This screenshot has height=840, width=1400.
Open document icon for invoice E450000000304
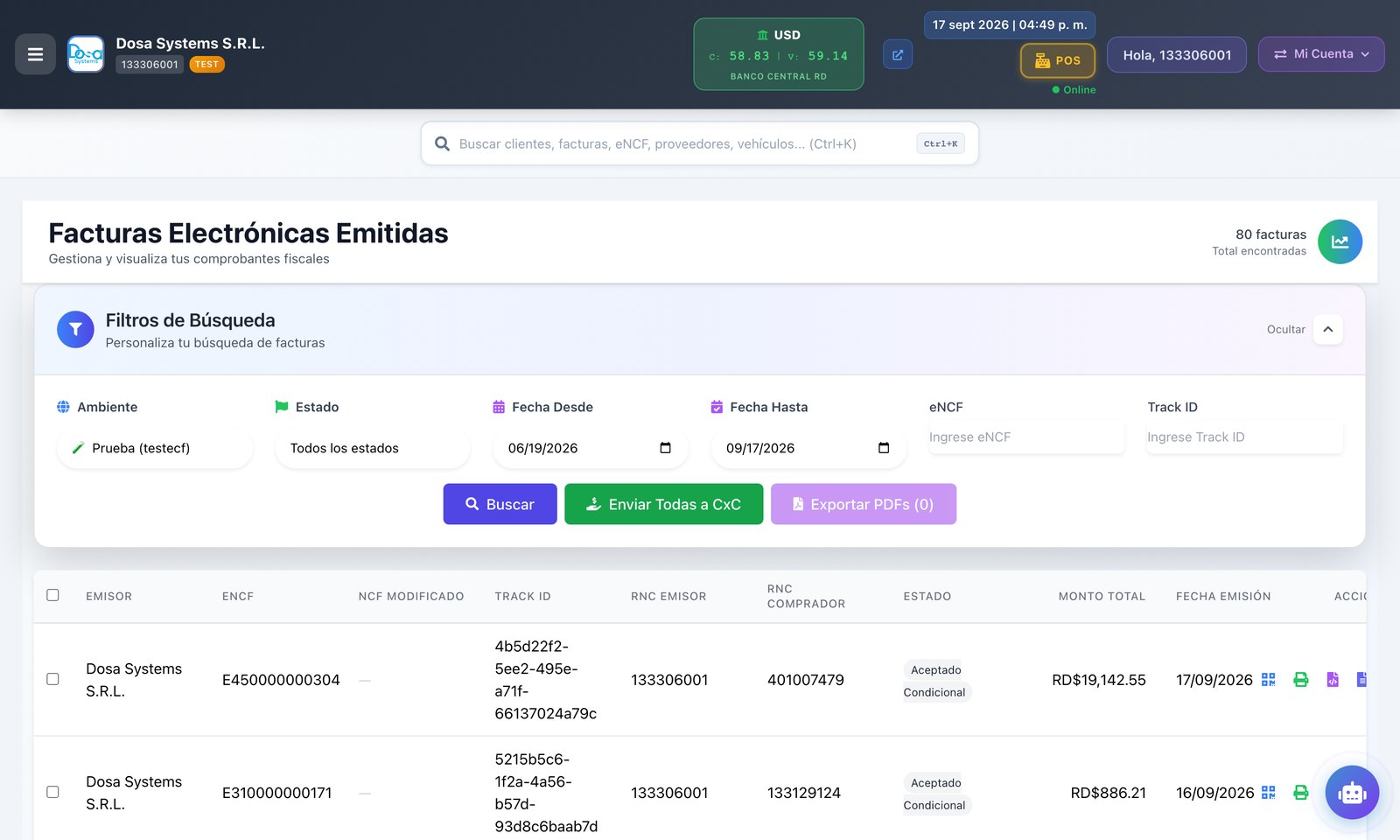click(x=1361, y=680)
